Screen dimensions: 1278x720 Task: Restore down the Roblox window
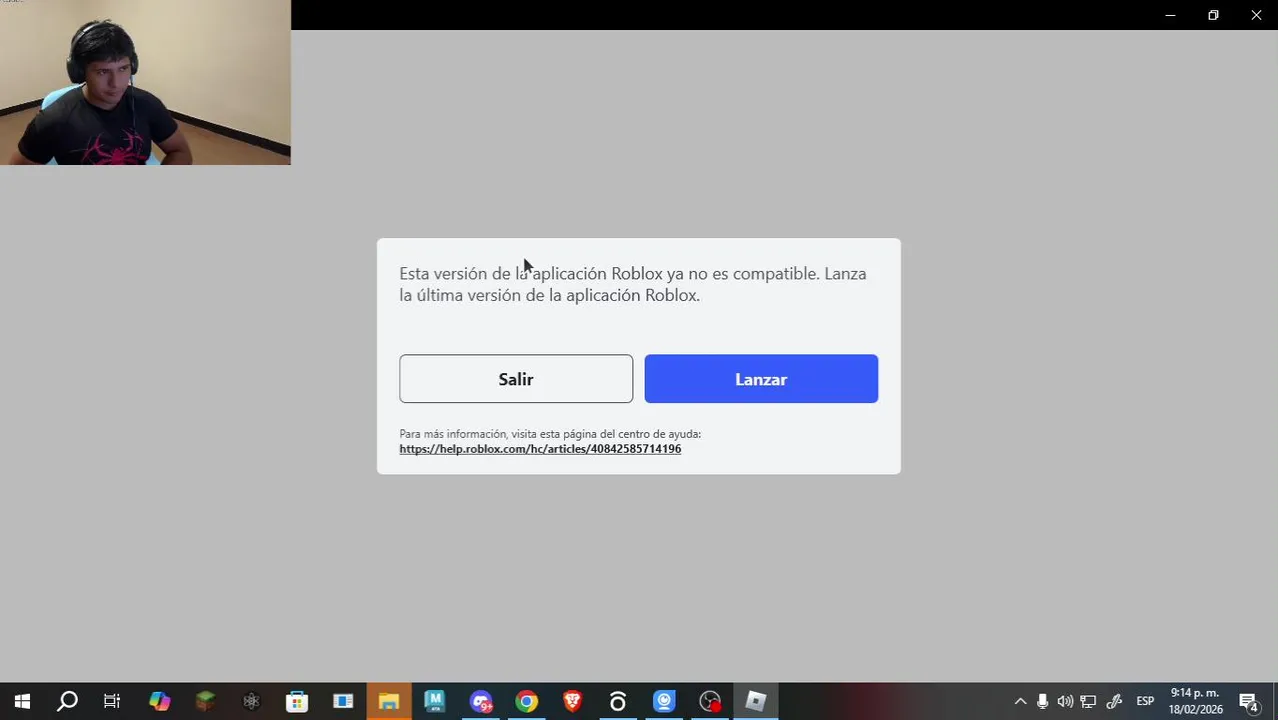[1213, 15]
